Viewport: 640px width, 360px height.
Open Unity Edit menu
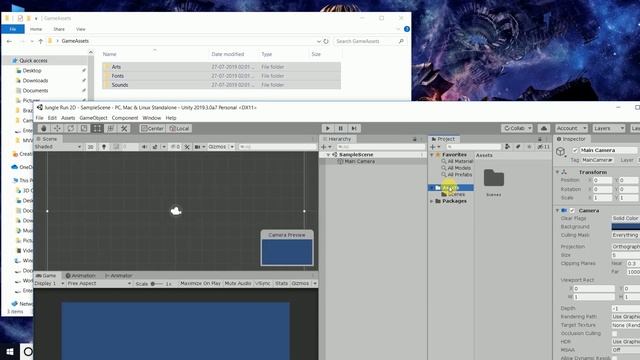pos(52,118)
